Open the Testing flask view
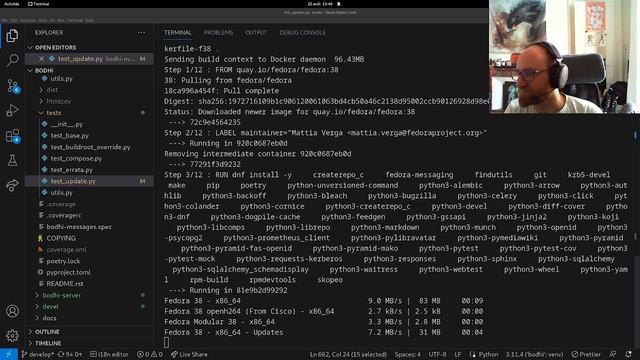640x360 pixels. tap(12, 160)
